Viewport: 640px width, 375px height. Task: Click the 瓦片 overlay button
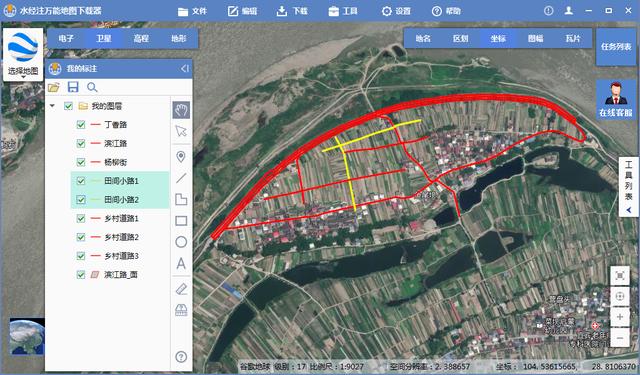(573, 38)
